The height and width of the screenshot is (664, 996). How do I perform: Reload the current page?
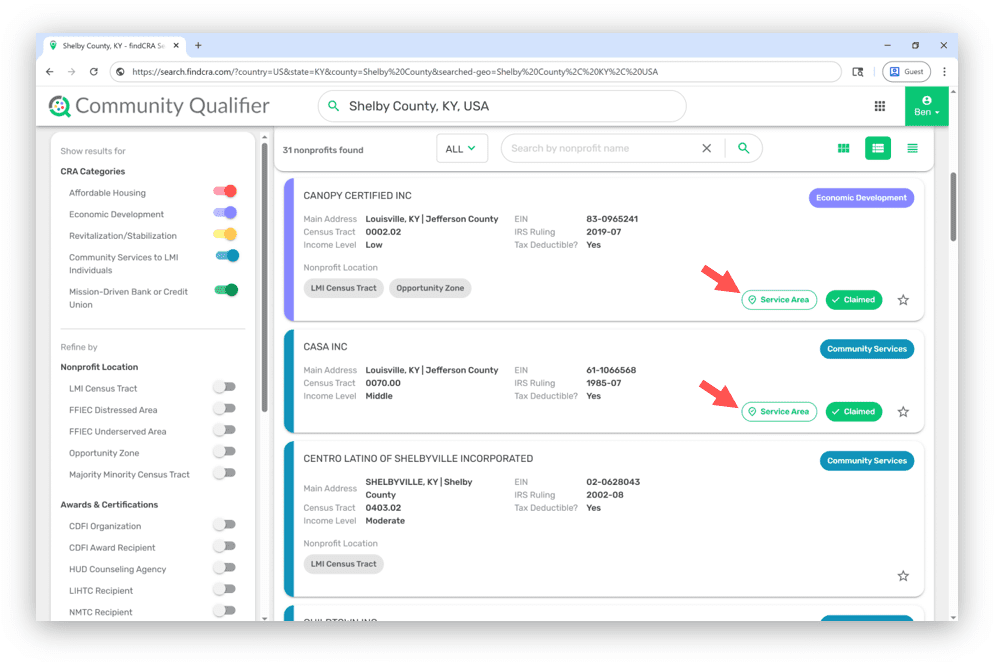(x=93, y=72)
